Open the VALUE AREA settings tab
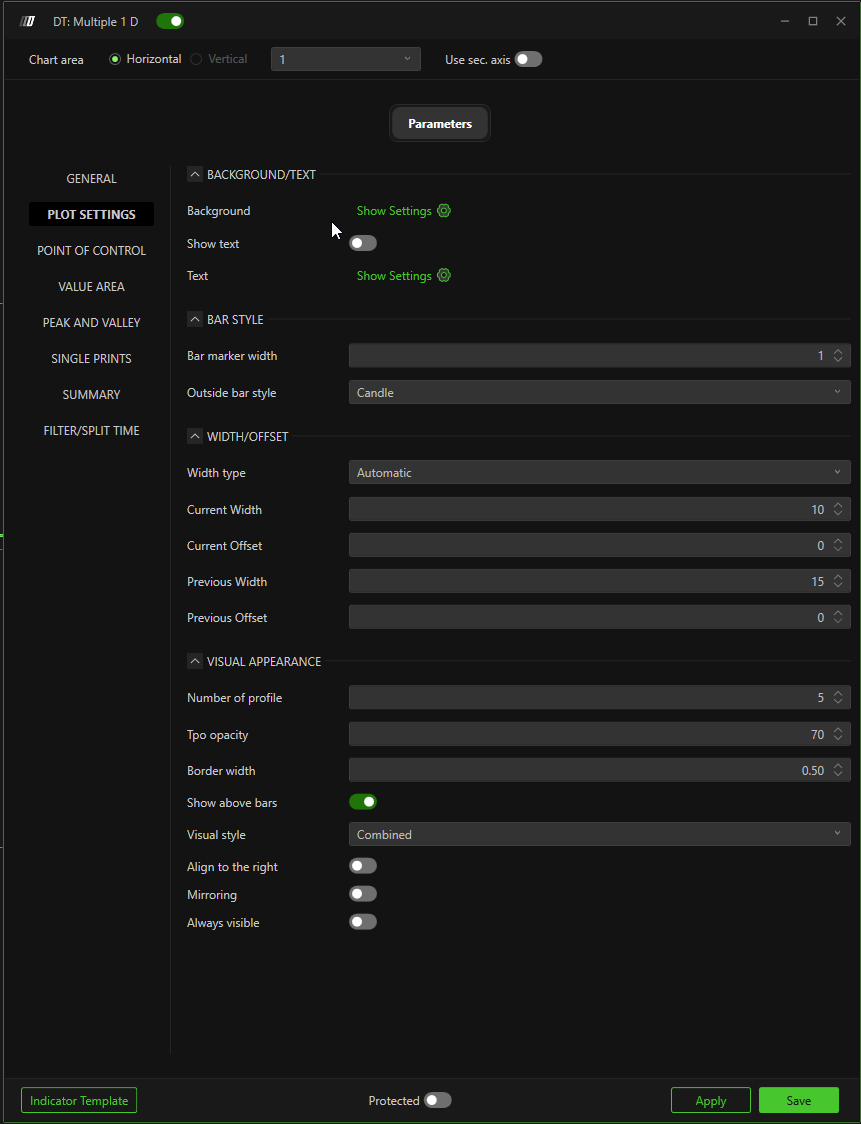The image size is (861, 1124). tap(91, 287)
